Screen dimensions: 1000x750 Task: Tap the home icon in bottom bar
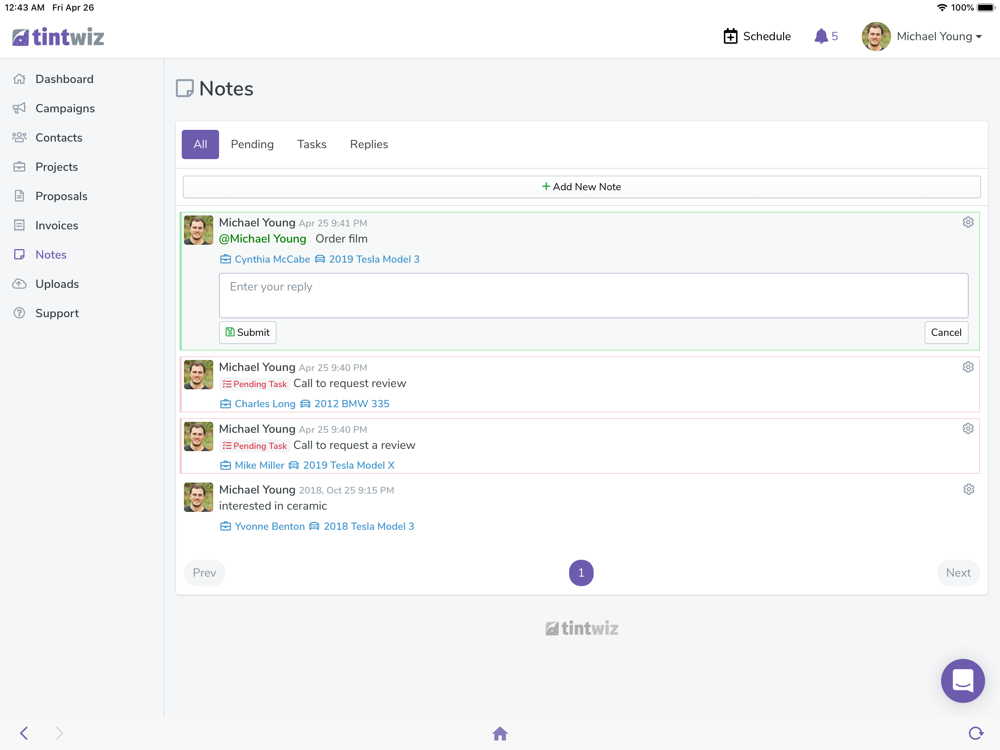click(x=500, y=733)
